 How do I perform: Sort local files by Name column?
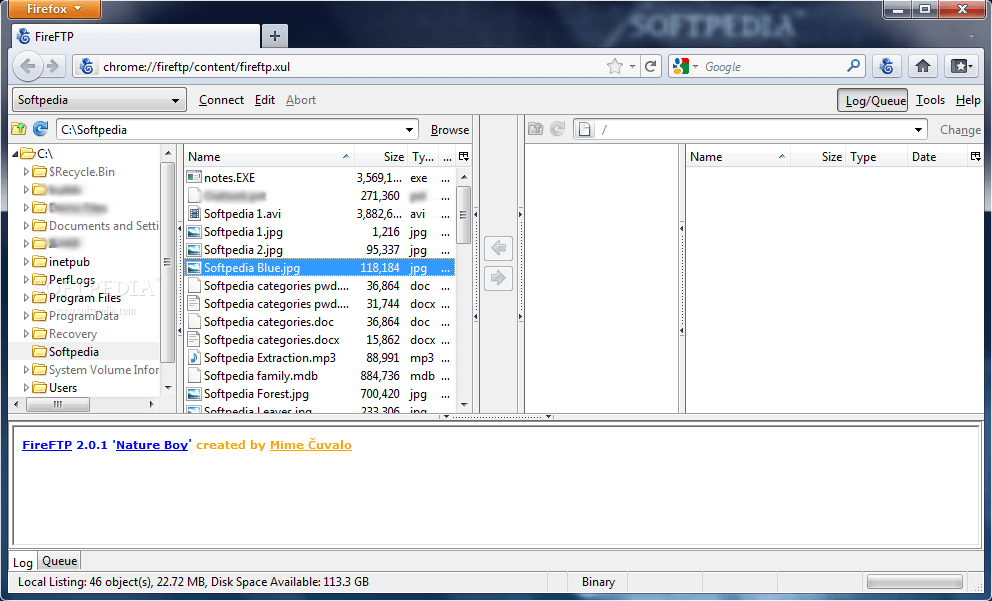coord(269,156)
